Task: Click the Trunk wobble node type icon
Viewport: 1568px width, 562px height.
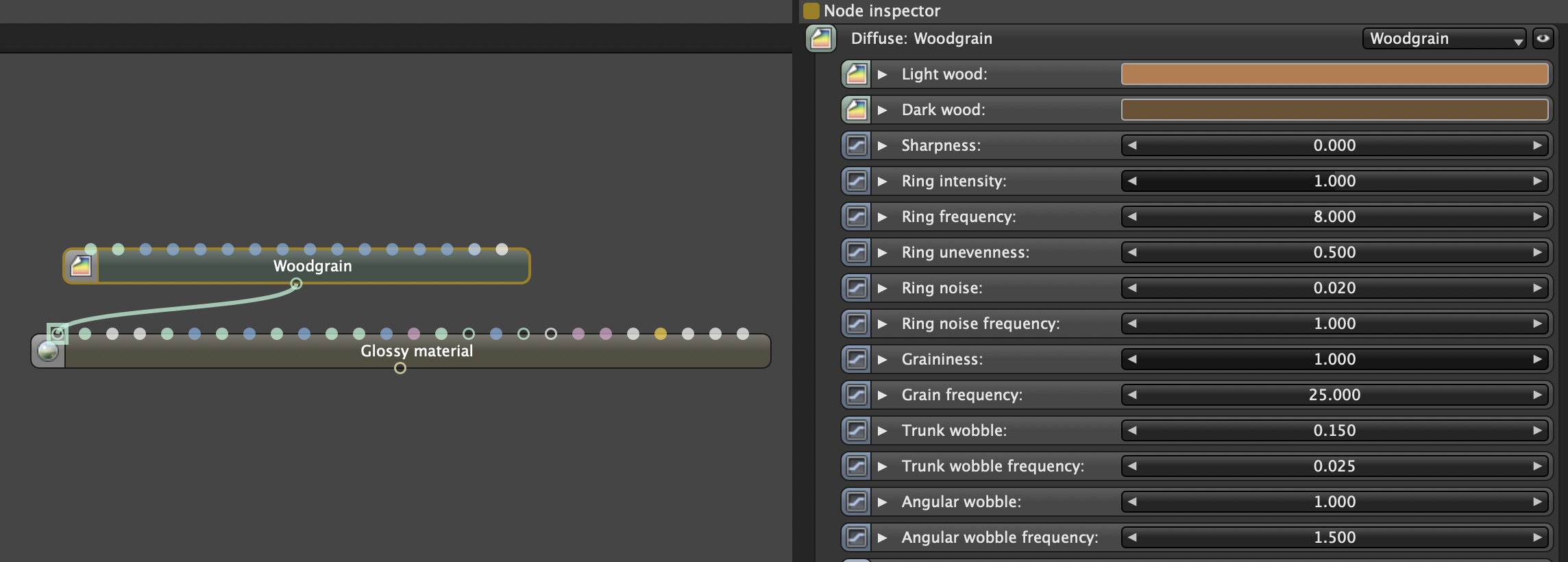Action: pyautogui.click(x=856, y=430)
